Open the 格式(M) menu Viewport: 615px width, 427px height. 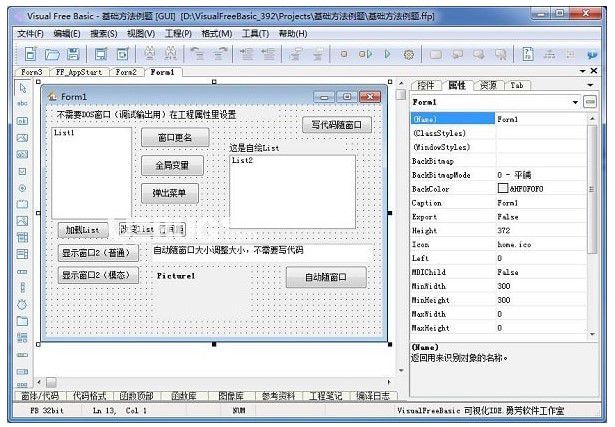click(x=217, y=34)
